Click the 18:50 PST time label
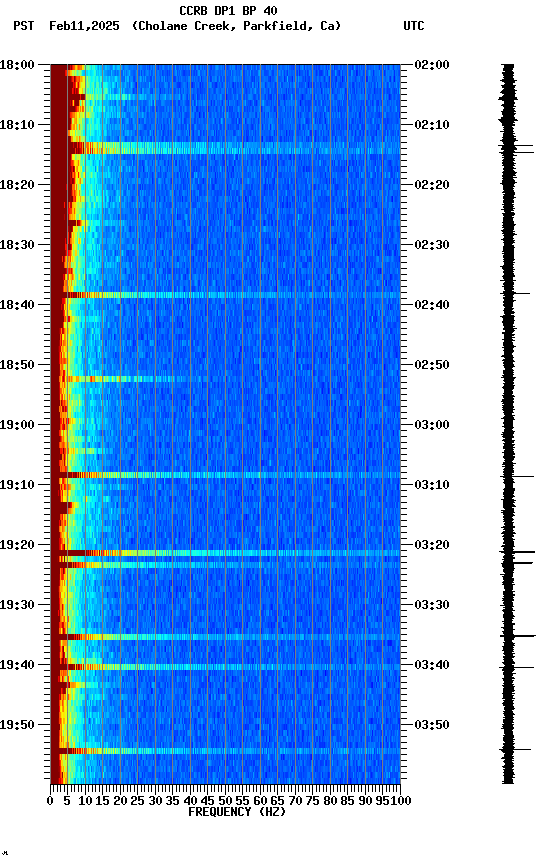The width and height of the screenshot is (552, 864). [x=17, y=365]
